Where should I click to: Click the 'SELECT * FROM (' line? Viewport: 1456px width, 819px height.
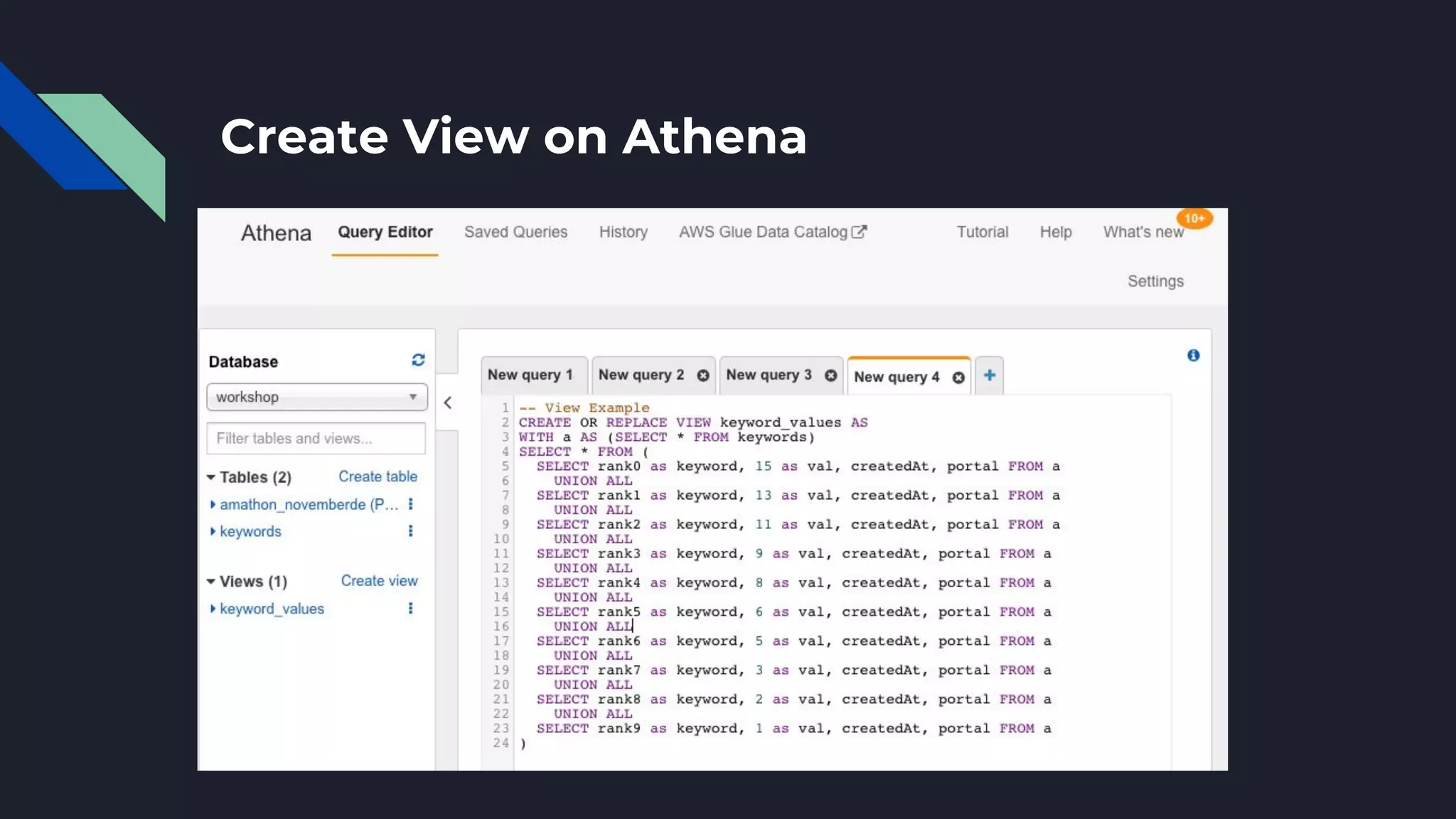584,452
